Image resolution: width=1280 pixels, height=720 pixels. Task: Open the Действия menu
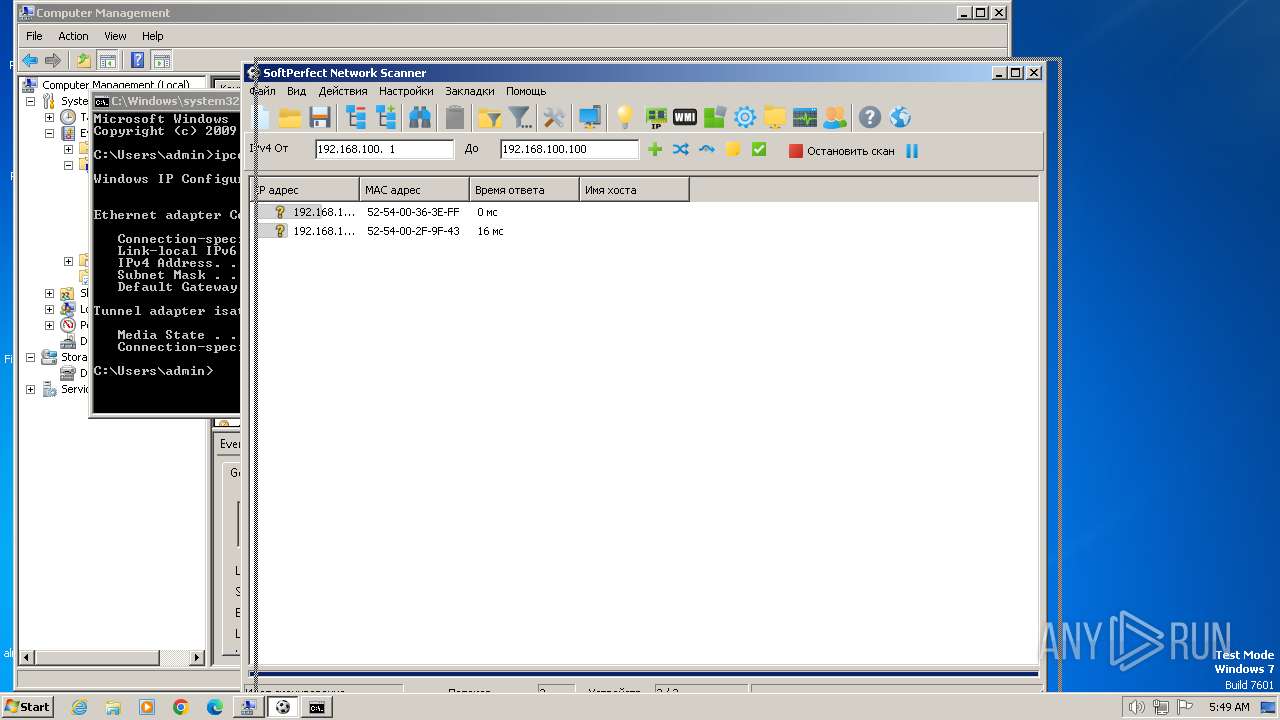pos(343,91)
